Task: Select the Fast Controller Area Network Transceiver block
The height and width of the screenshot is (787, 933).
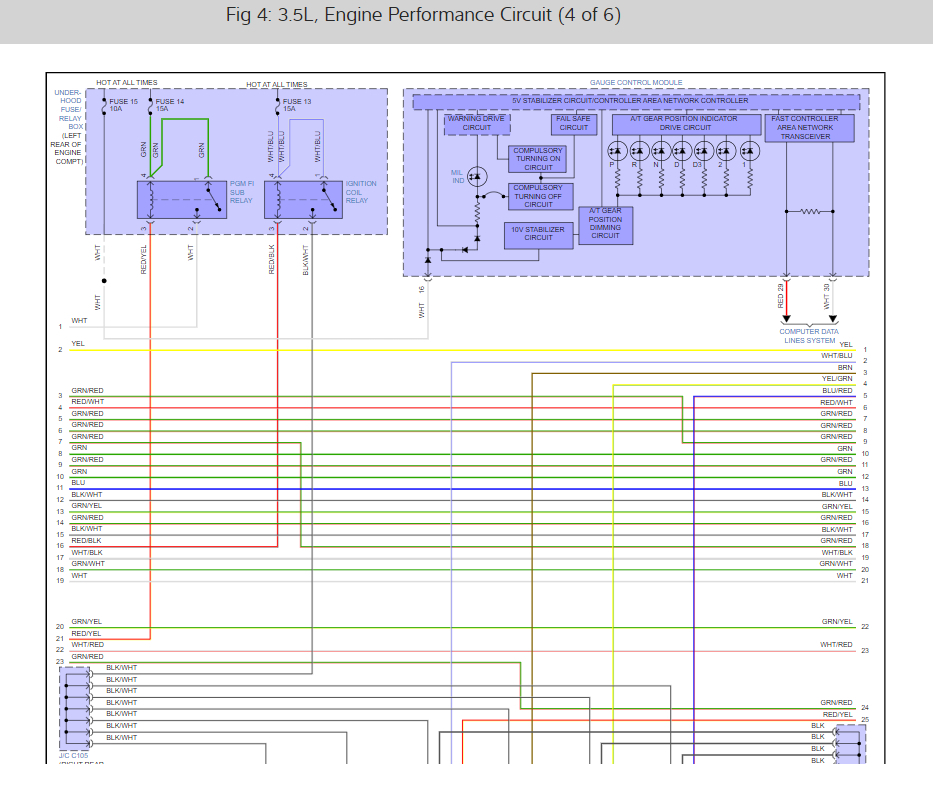Action: (x=810, y=127)
